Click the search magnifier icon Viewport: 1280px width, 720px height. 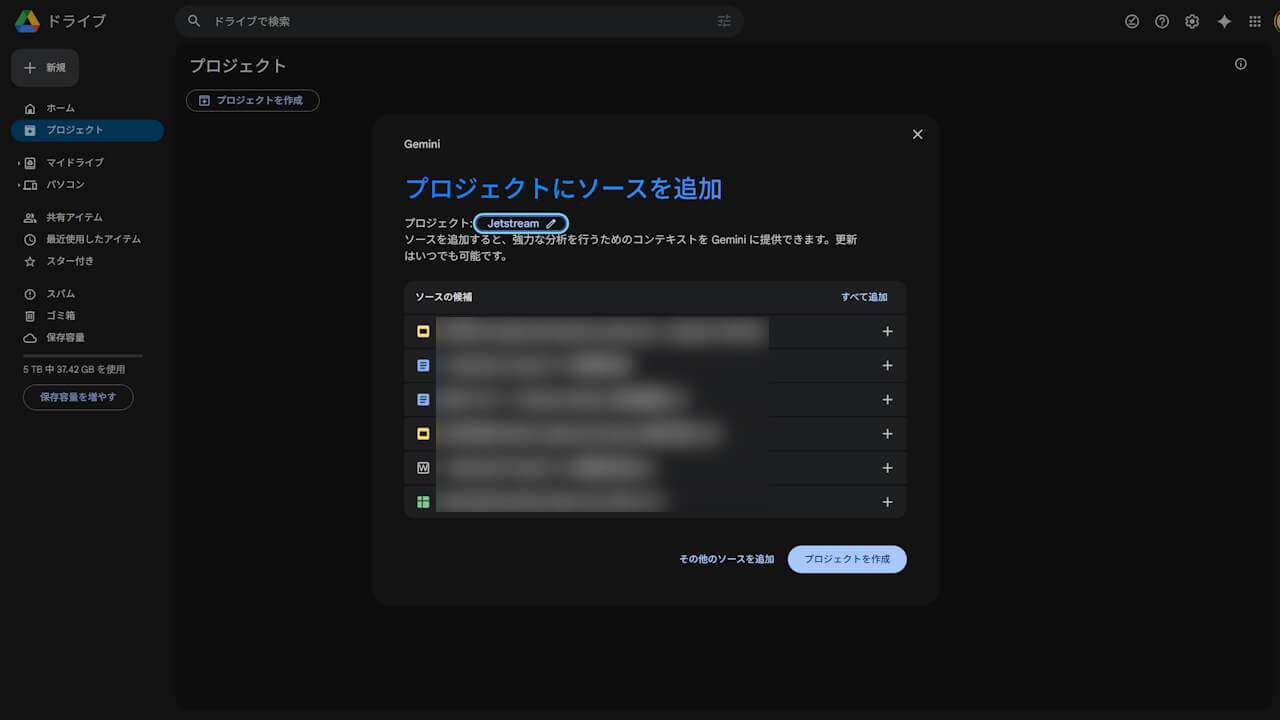point(195,21)
